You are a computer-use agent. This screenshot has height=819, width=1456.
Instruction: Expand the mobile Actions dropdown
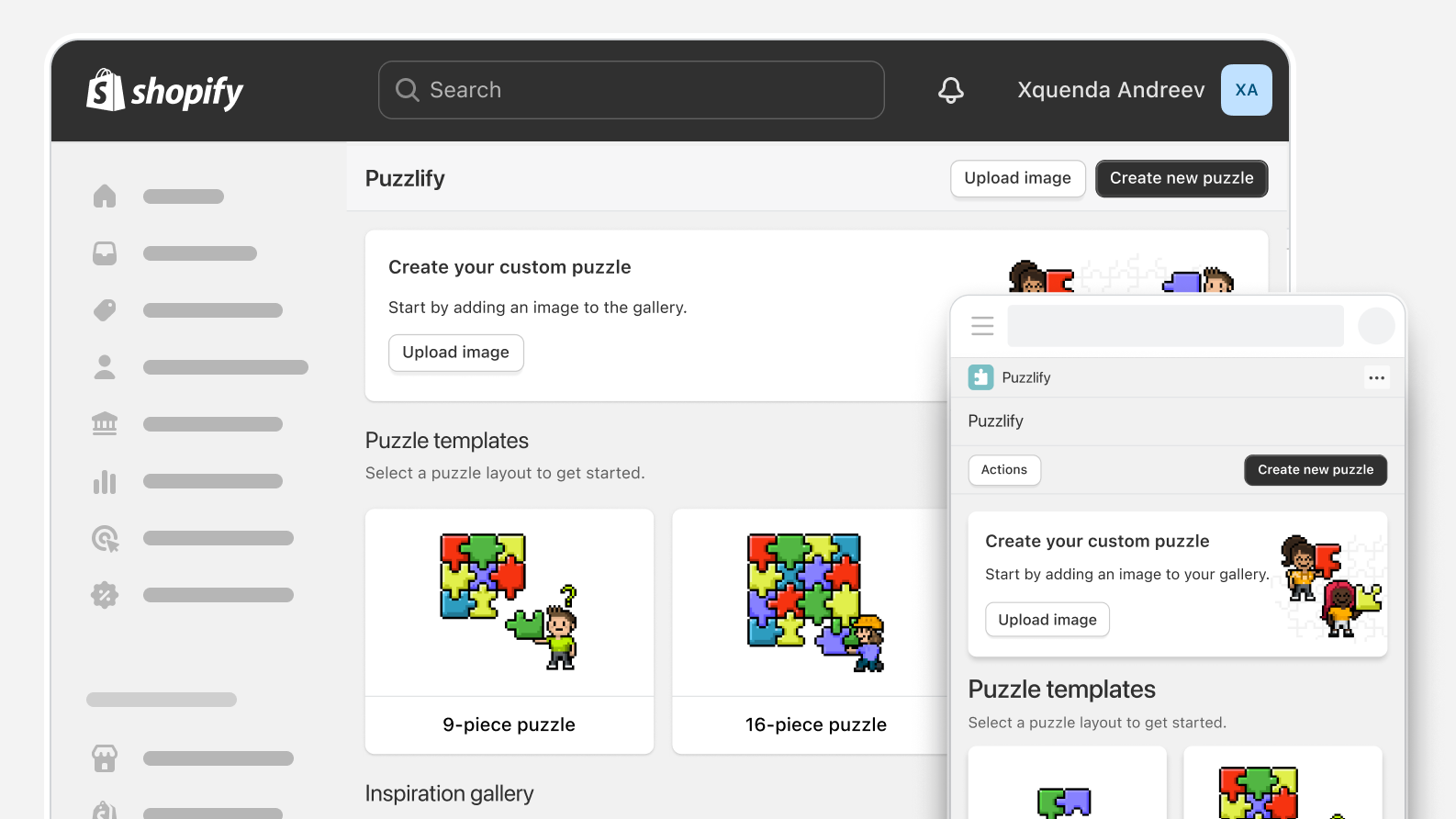1004,470
